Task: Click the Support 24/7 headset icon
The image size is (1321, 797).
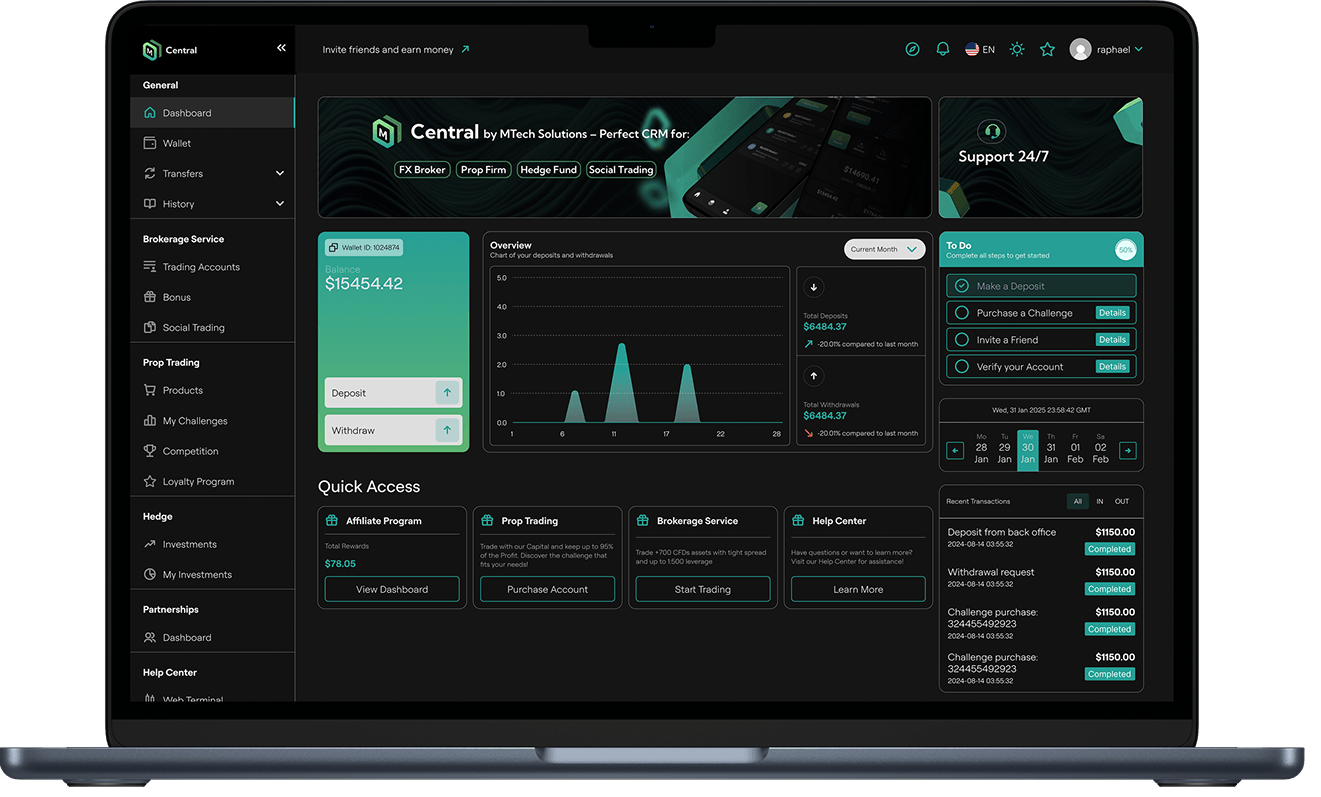Action: (991, 131)
